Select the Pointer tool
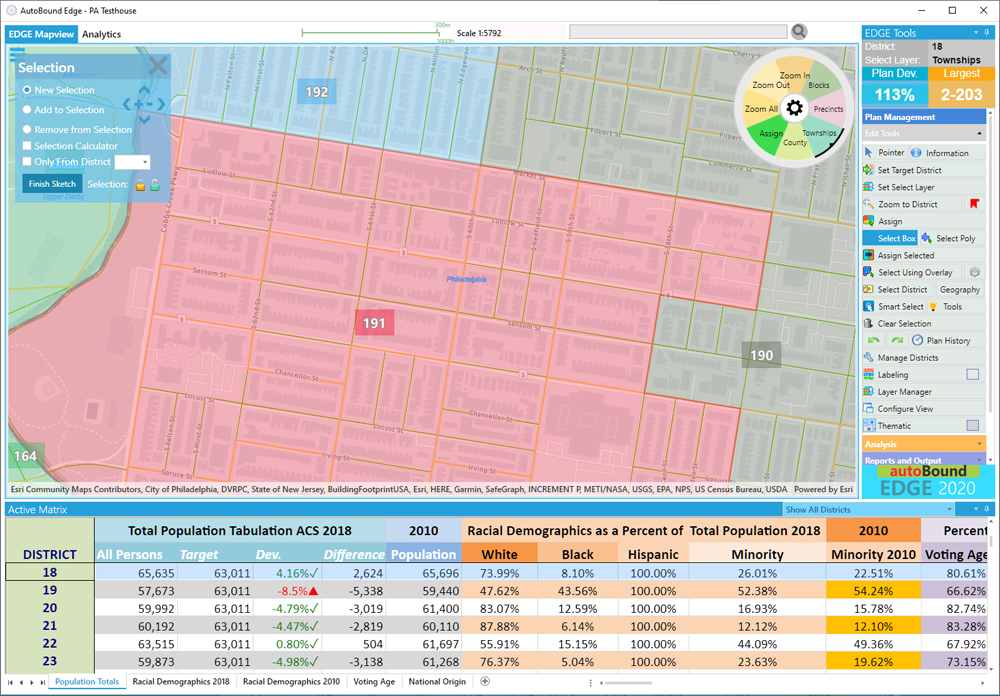 [885, 153]
